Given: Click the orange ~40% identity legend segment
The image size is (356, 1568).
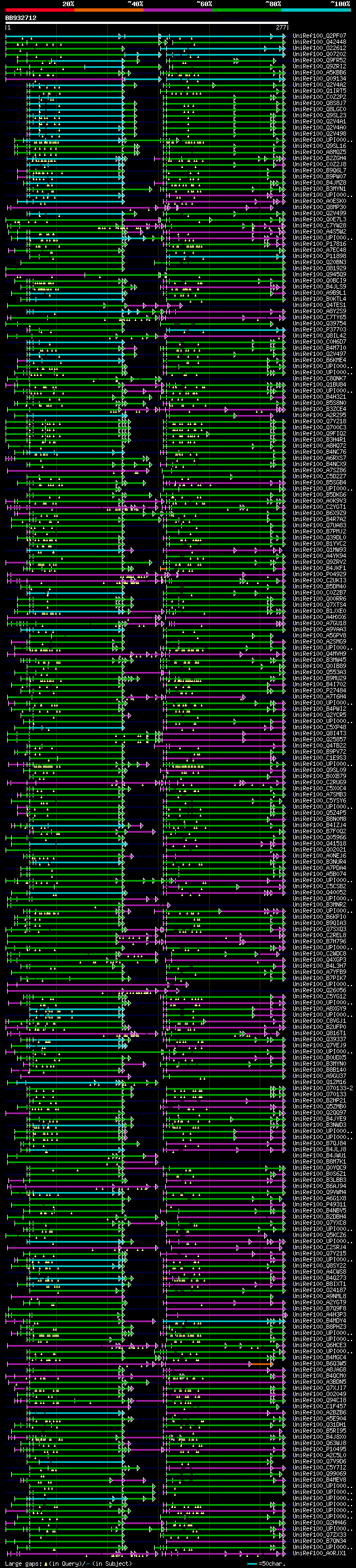Looking at the screenshot, I should [x=109, y=10].
